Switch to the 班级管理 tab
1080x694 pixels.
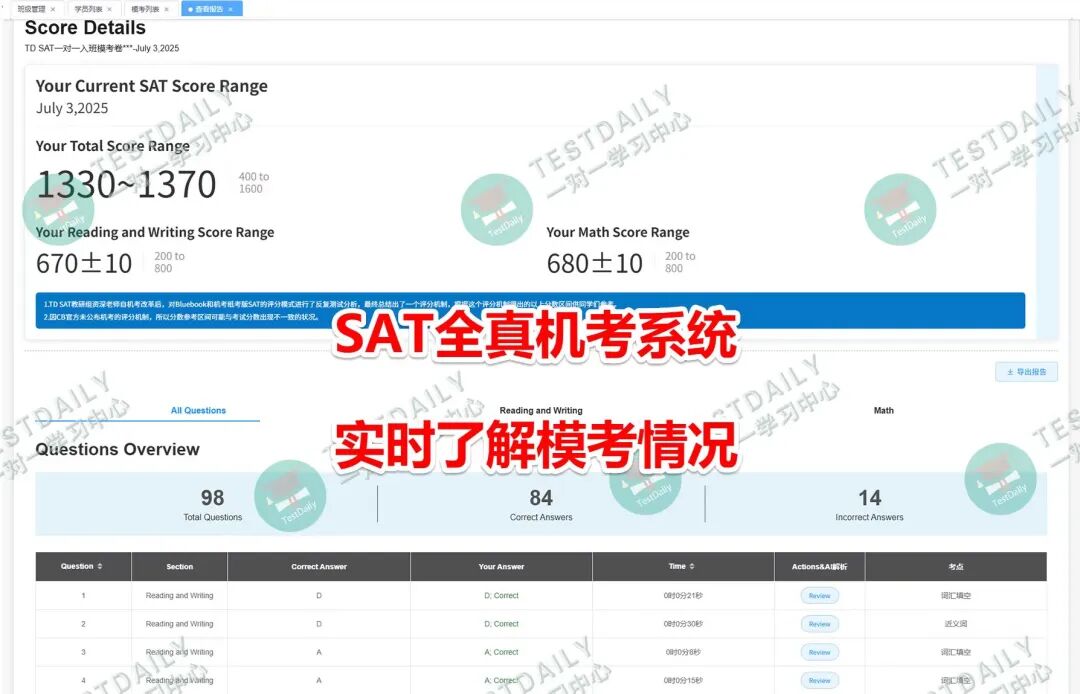[x=32, y=10]
